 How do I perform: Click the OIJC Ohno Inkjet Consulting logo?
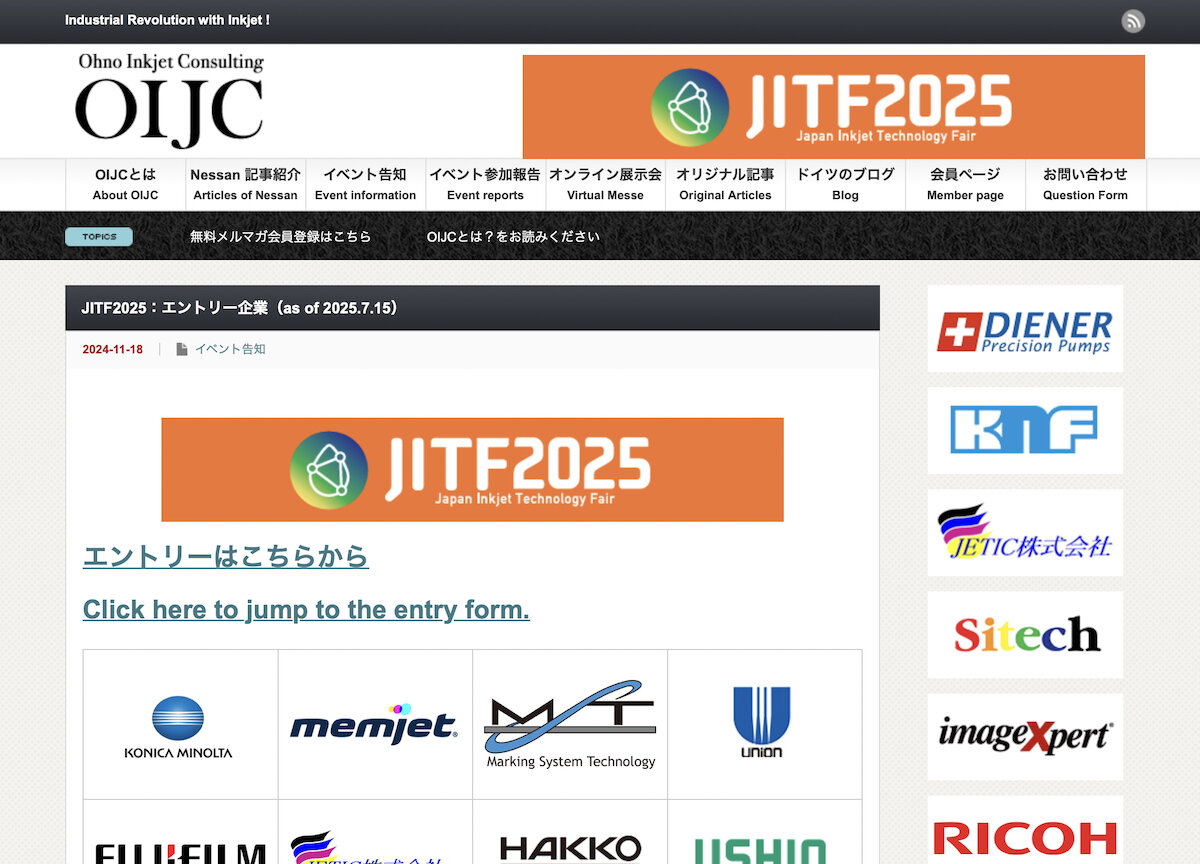click(169, 100)
